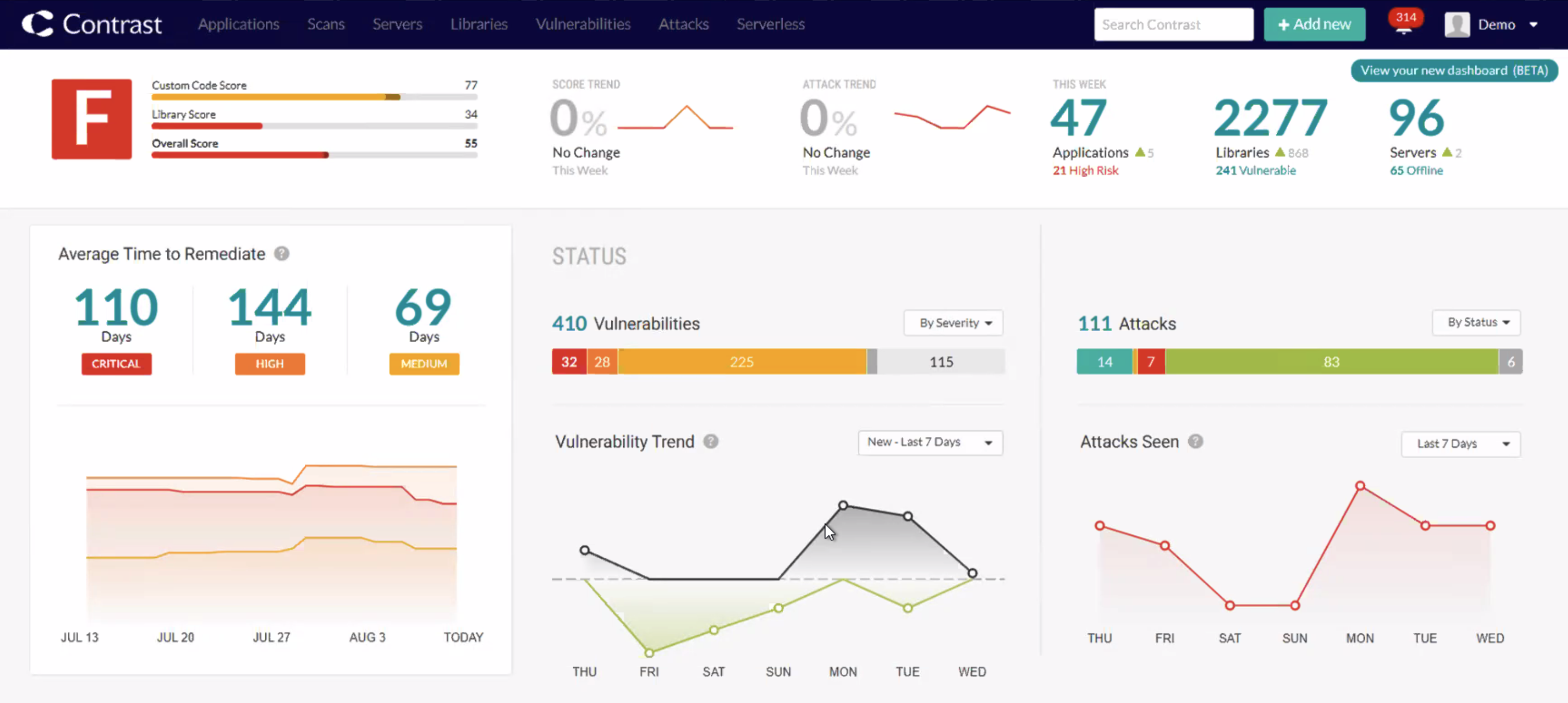
Task: Go to the Attacks menu
Action: click(684, 24)
